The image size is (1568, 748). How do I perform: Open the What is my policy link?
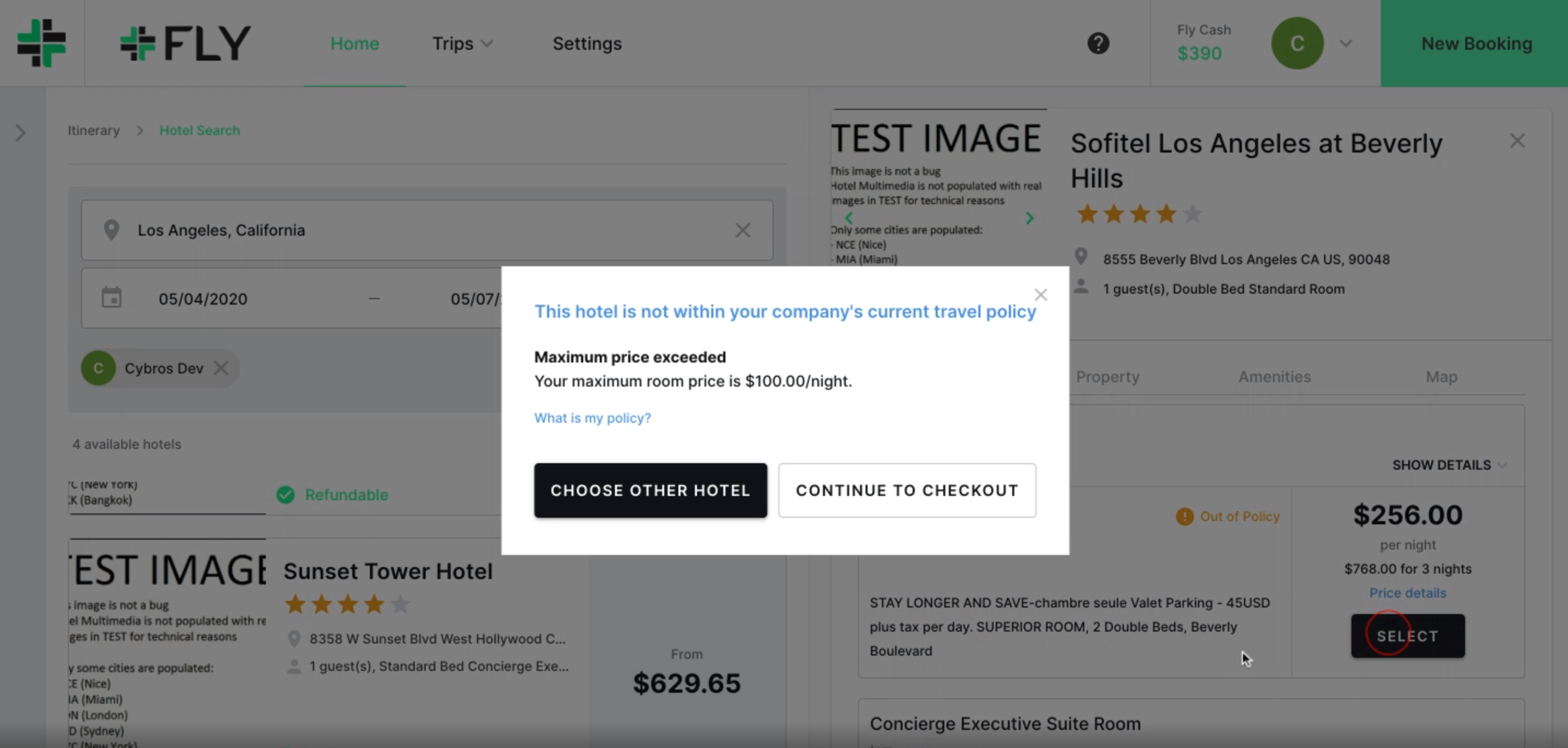[x=593, y=418]
